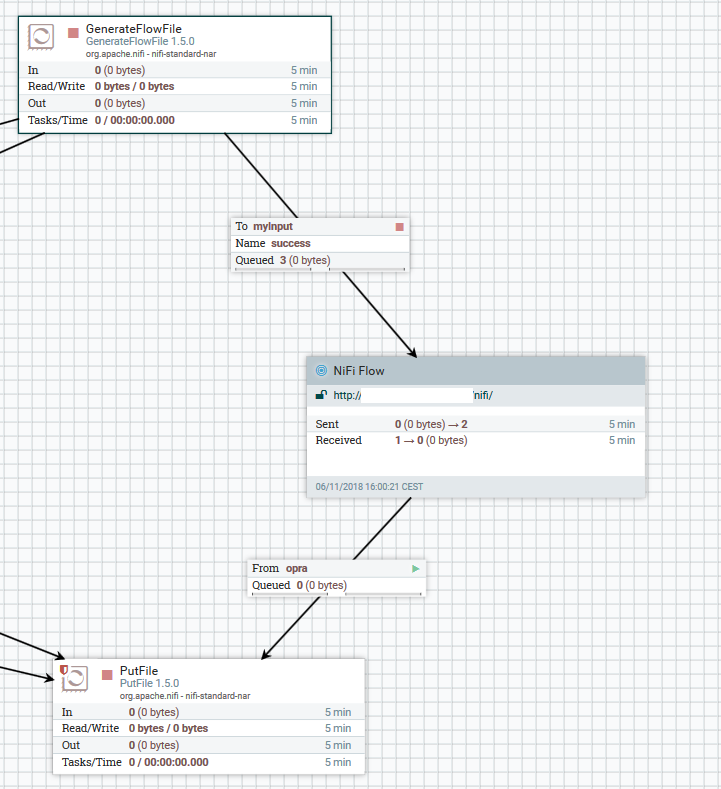Click the Sent statistics row

[475, 424]
